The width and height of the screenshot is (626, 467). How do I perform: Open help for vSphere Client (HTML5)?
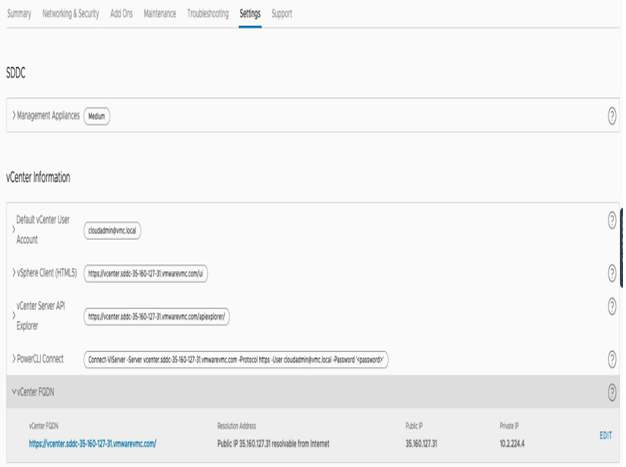(x=612, y=273)
